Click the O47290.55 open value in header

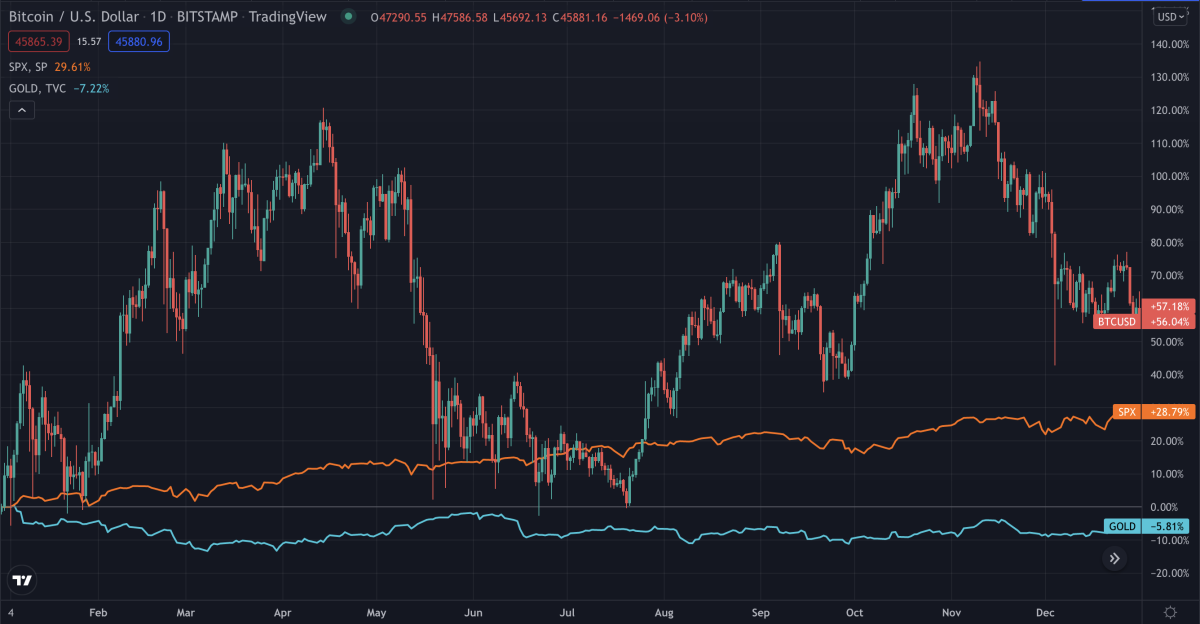coord(396,17)
